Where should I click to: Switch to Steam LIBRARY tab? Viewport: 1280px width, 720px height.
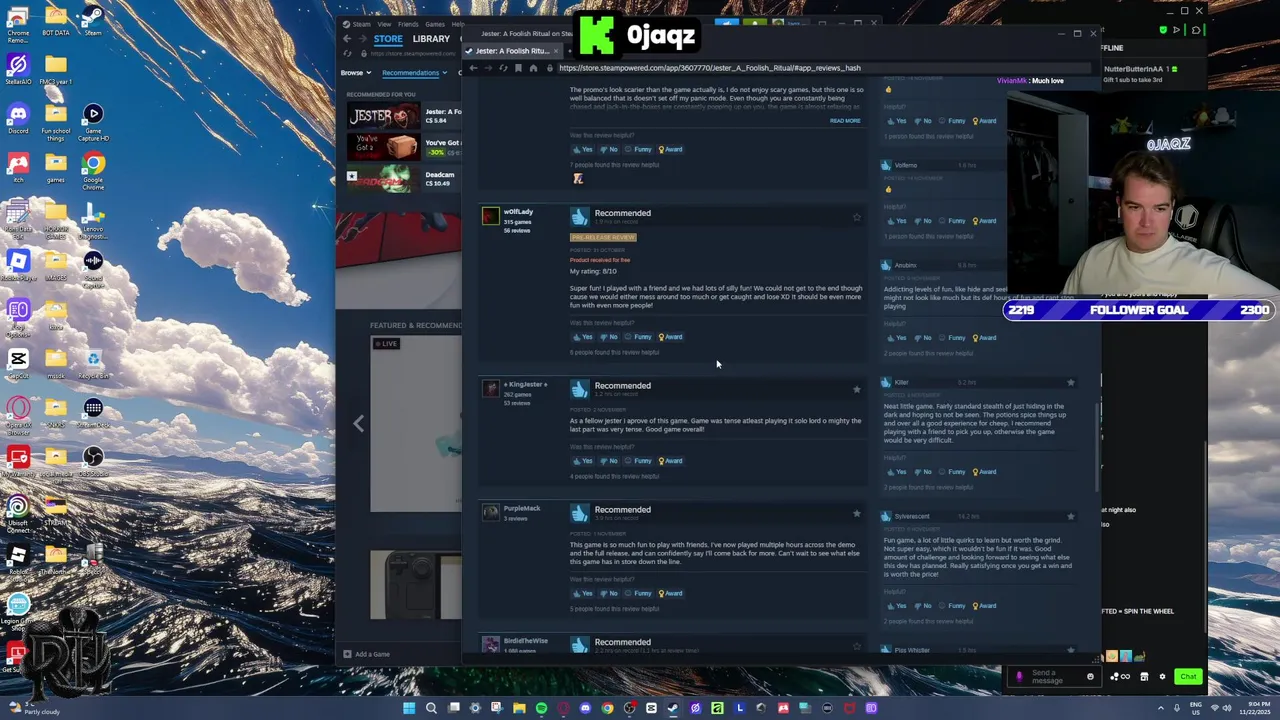[431, 39]
